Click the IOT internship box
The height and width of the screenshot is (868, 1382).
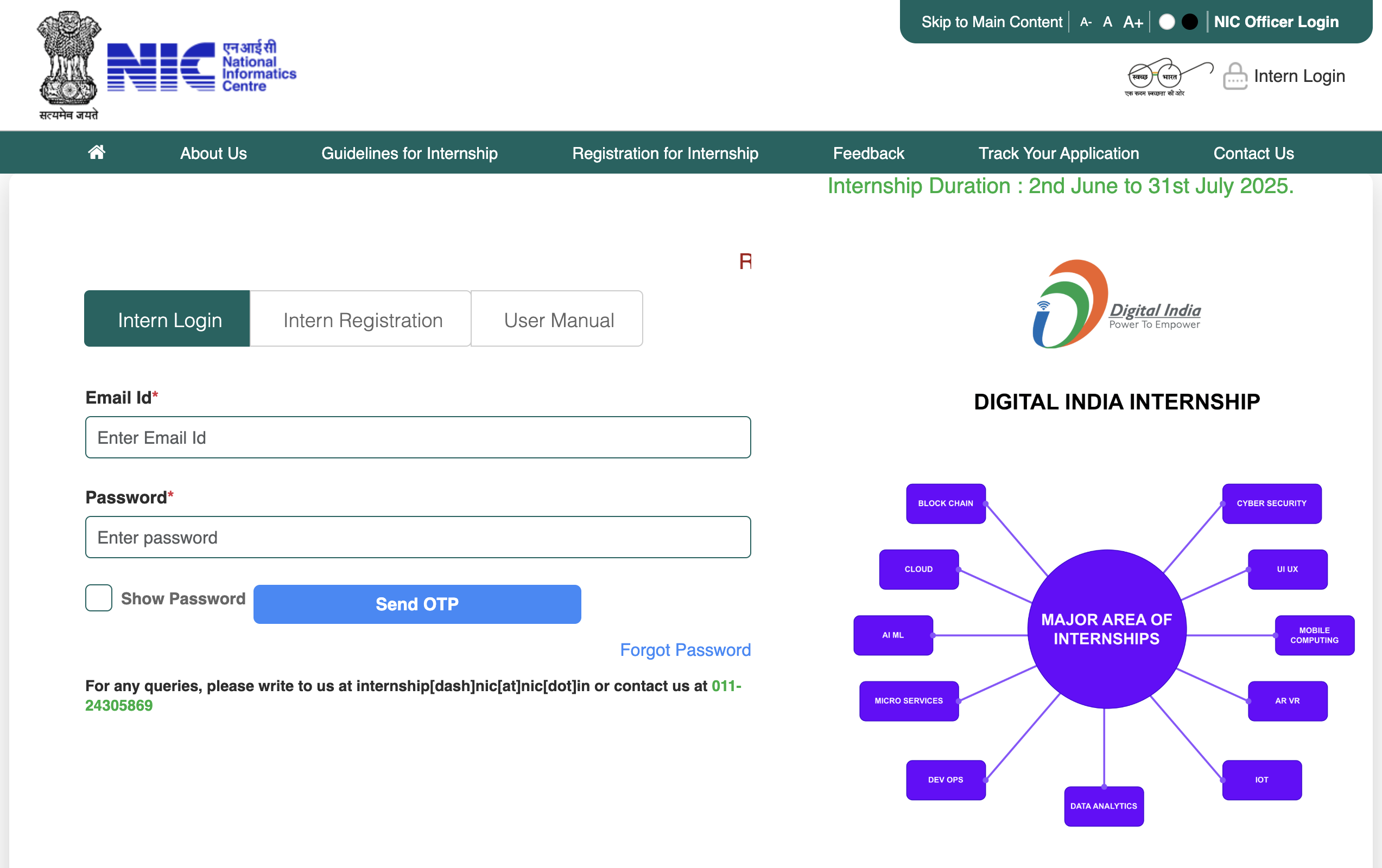click(1261, 780)
